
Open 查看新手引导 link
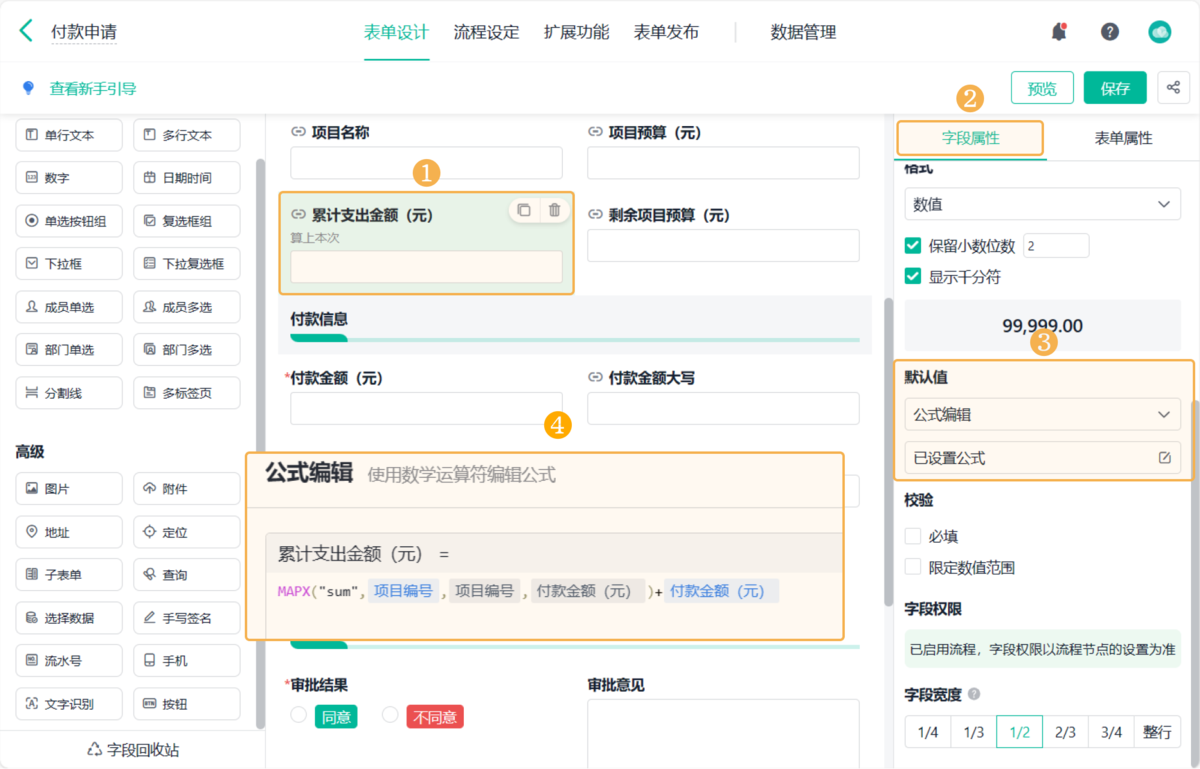(x=92, y=88)
